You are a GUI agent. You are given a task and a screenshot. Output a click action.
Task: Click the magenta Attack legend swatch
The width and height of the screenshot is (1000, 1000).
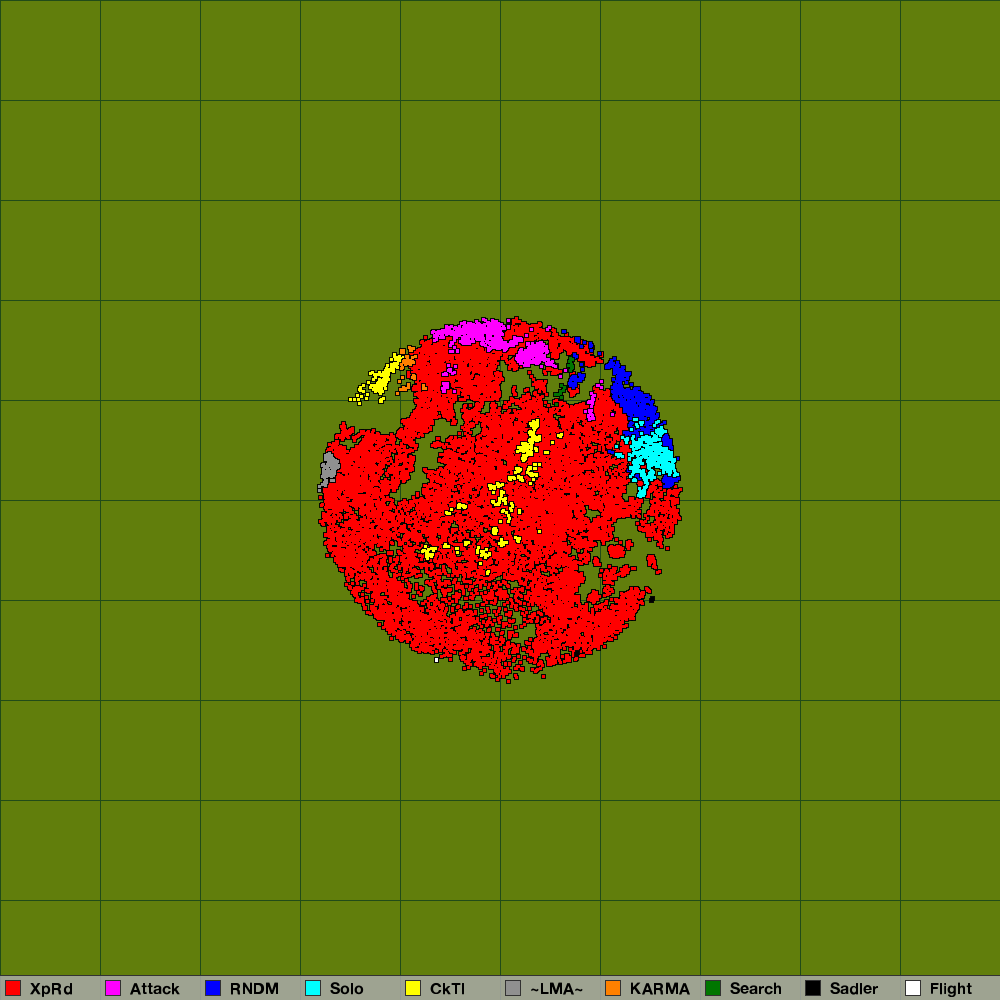tap(113, 988)
